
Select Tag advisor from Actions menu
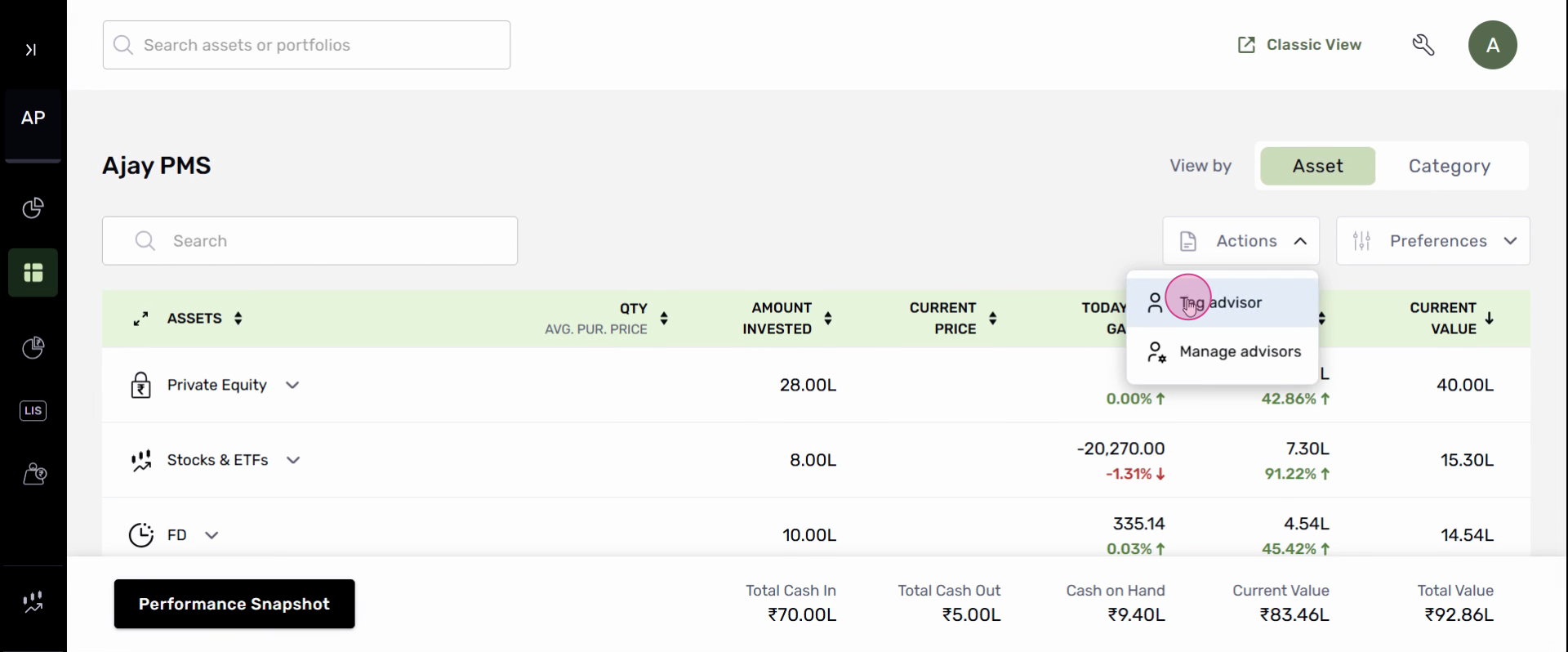tap(1221, 302)
